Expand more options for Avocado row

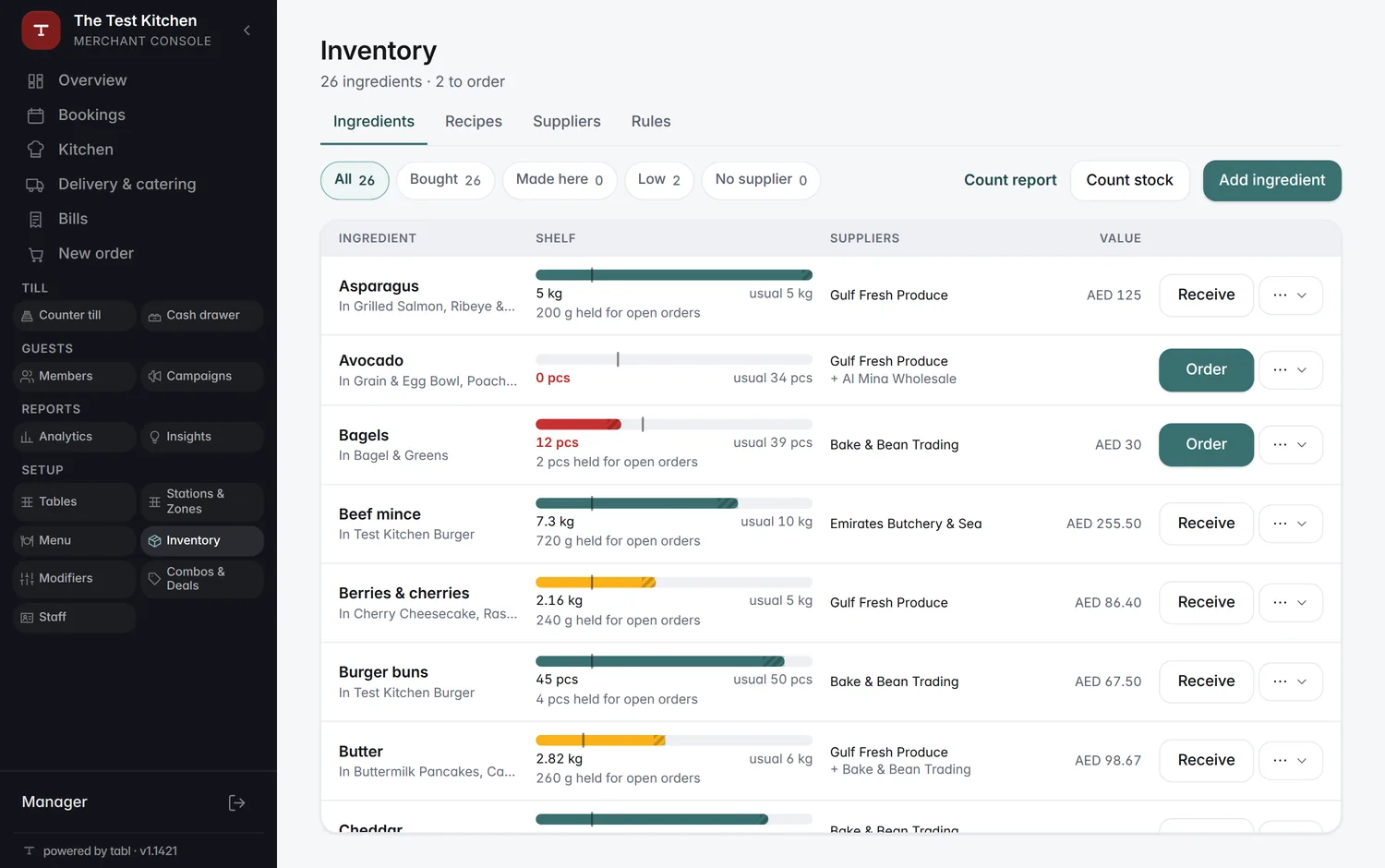1291,370
